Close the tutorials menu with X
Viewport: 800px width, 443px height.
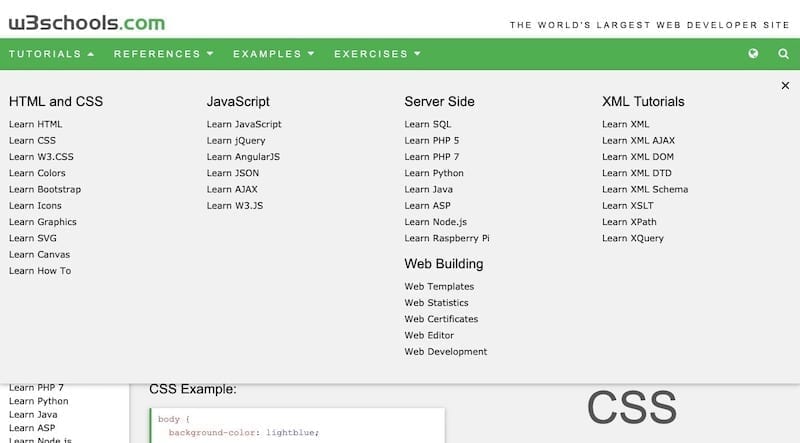tap(785, 86)
